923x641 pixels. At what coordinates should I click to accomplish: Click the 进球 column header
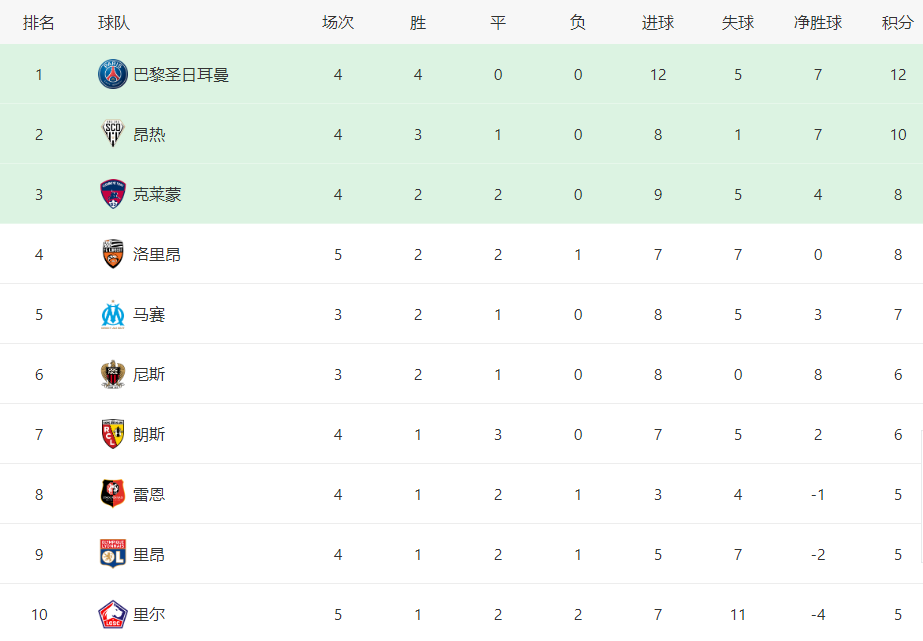(658, 23)
